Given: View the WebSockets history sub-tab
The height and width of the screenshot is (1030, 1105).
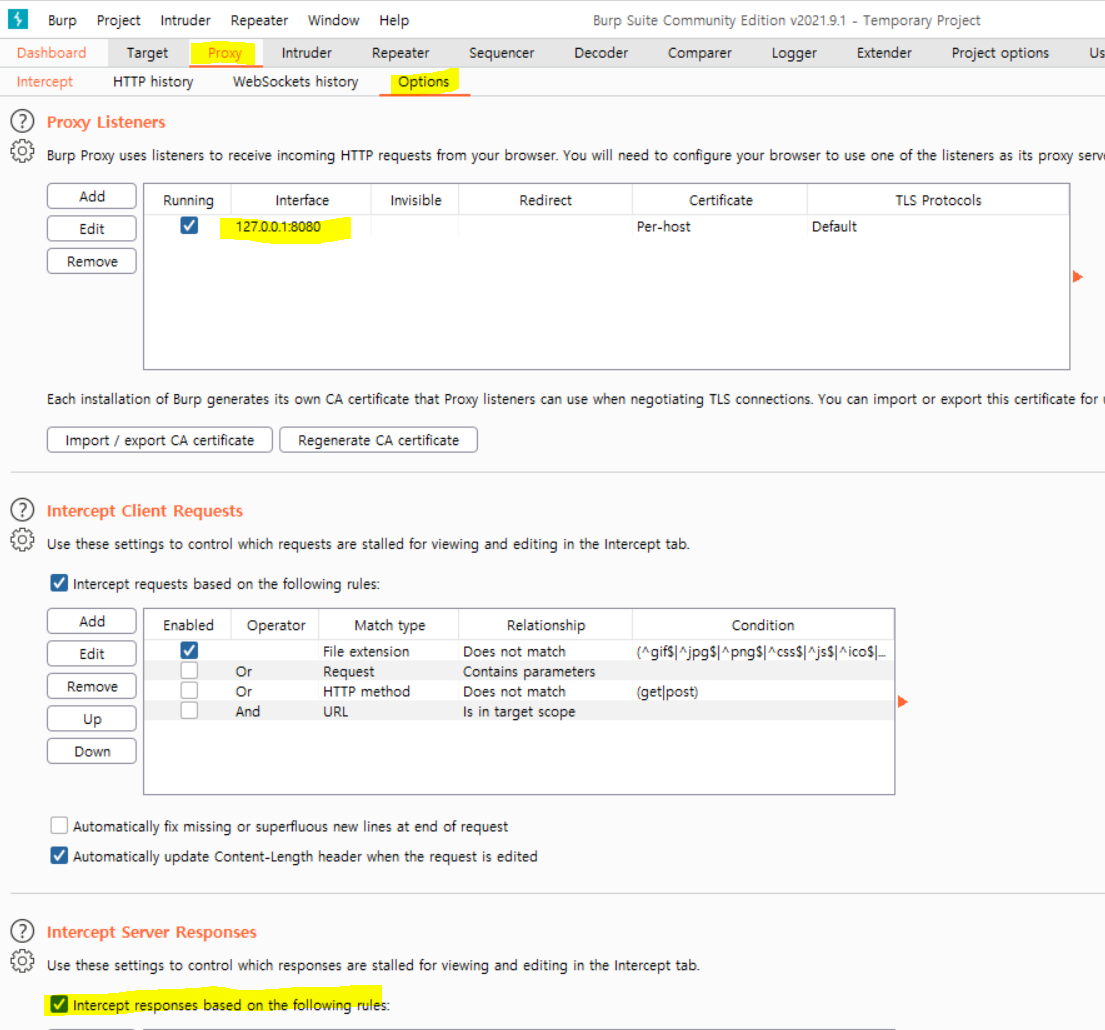Looking at the screenshot, I should point(295,82).
